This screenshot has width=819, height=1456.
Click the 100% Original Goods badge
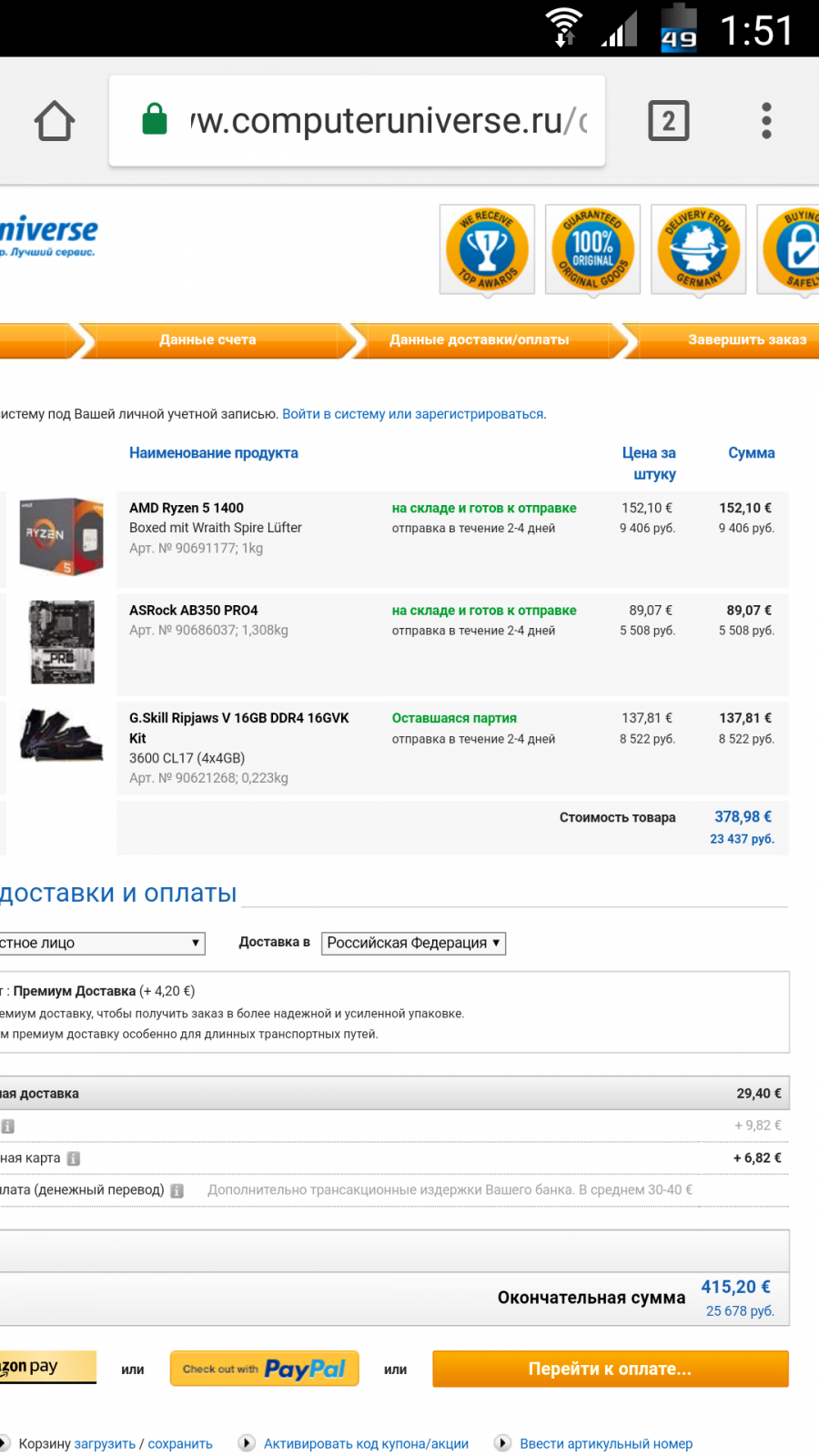(593, 249)
